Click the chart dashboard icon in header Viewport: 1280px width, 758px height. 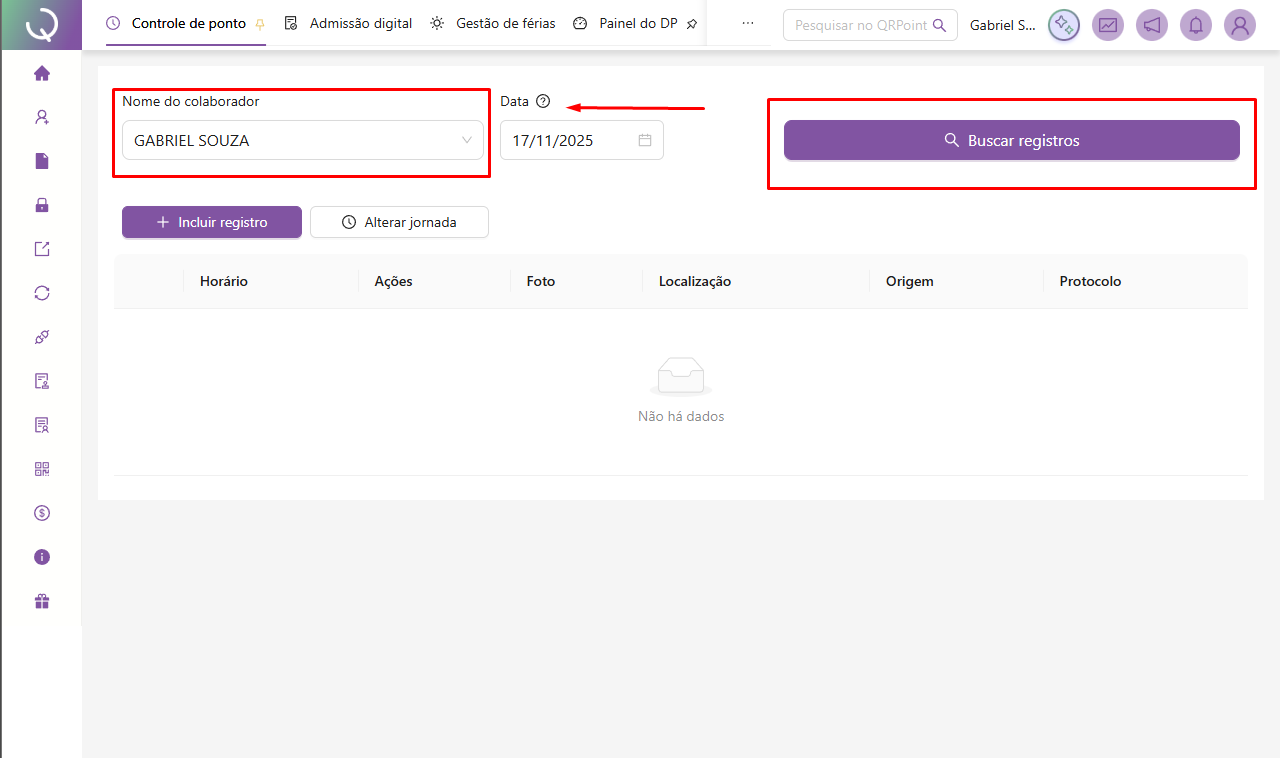[1108, 25]
